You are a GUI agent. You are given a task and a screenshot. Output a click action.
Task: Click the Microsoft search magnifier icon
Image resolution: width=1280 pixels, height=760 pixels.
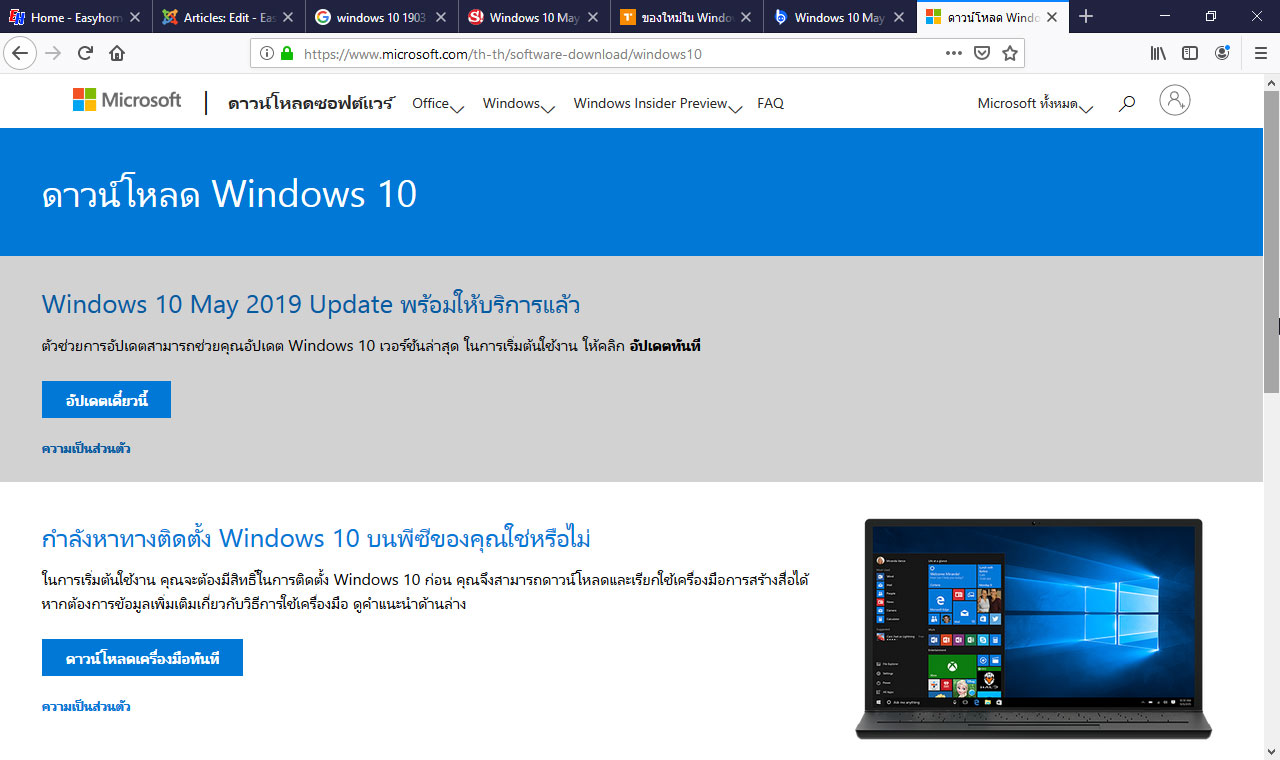(1127, 102)
